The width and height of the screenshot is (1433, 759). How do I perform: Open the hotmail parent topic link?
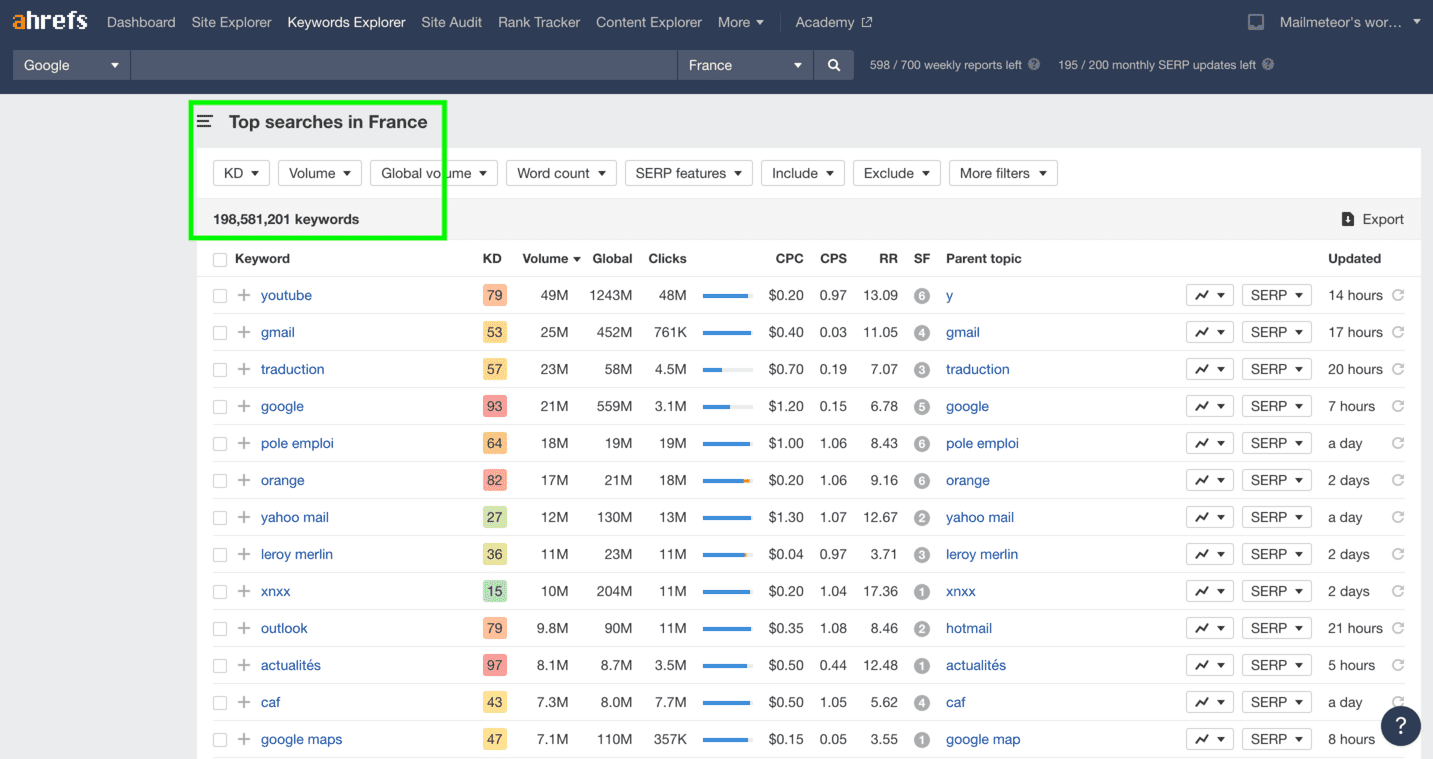[969, 628]
